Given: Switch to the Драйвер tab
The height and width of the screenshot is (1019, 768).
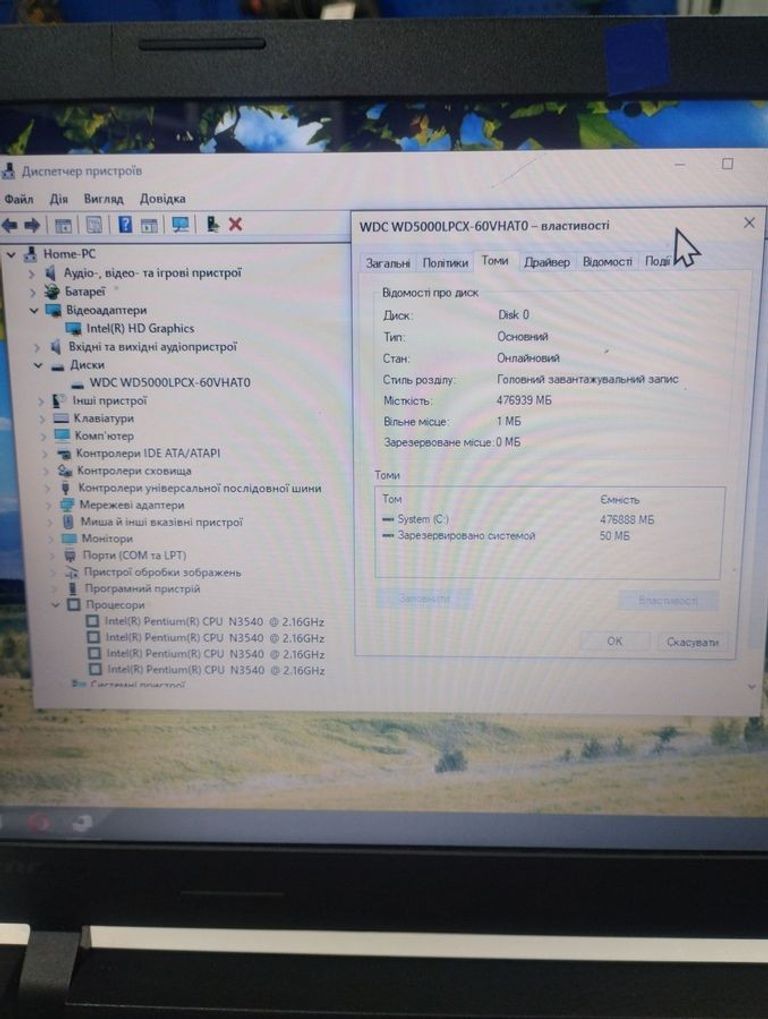Looking at the screenshot, I should pyautogui.click(x=546, y=262).
